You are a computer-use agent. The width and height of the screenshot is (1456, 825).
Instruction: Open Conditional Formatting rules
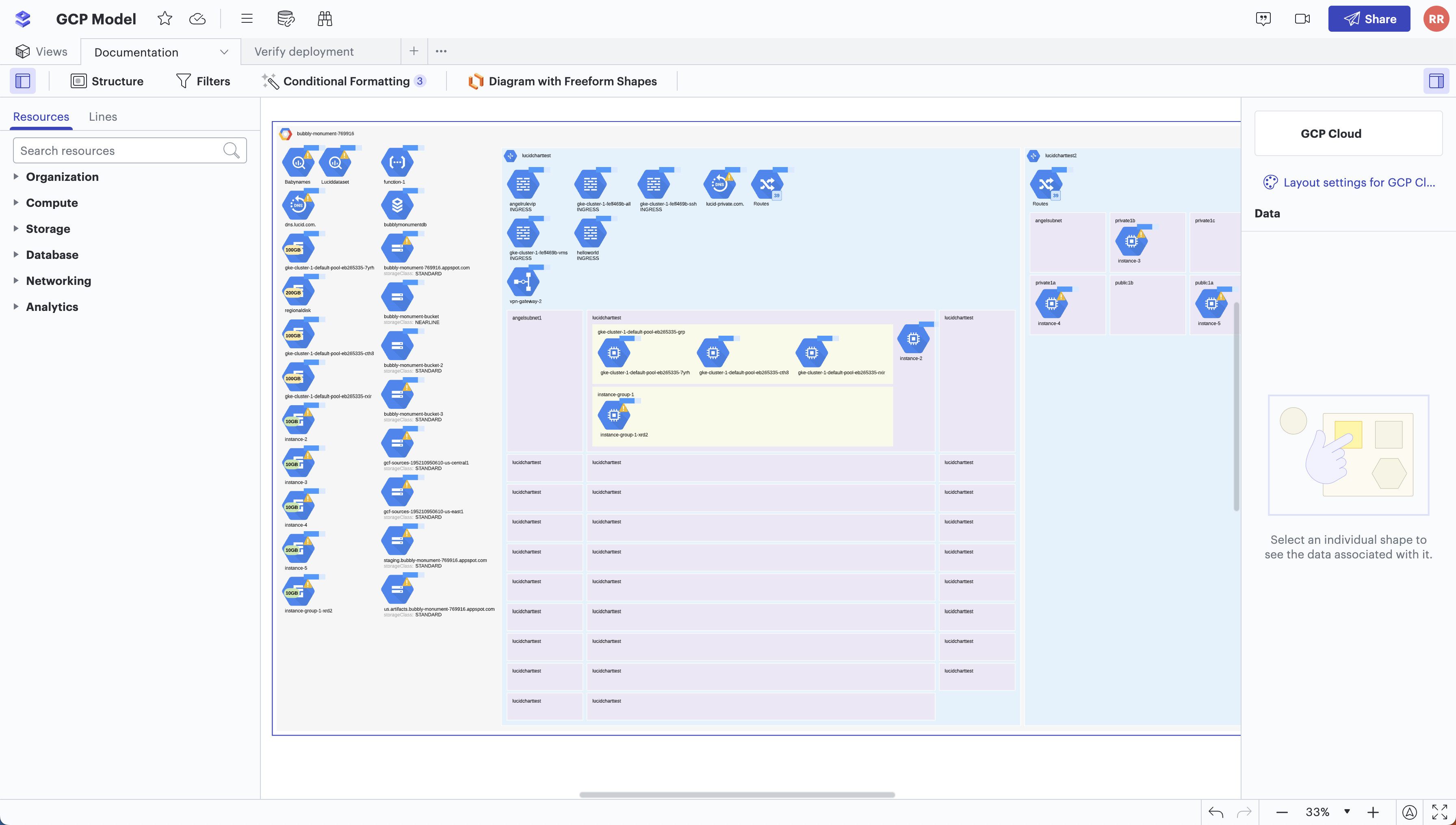pos(345,81)
